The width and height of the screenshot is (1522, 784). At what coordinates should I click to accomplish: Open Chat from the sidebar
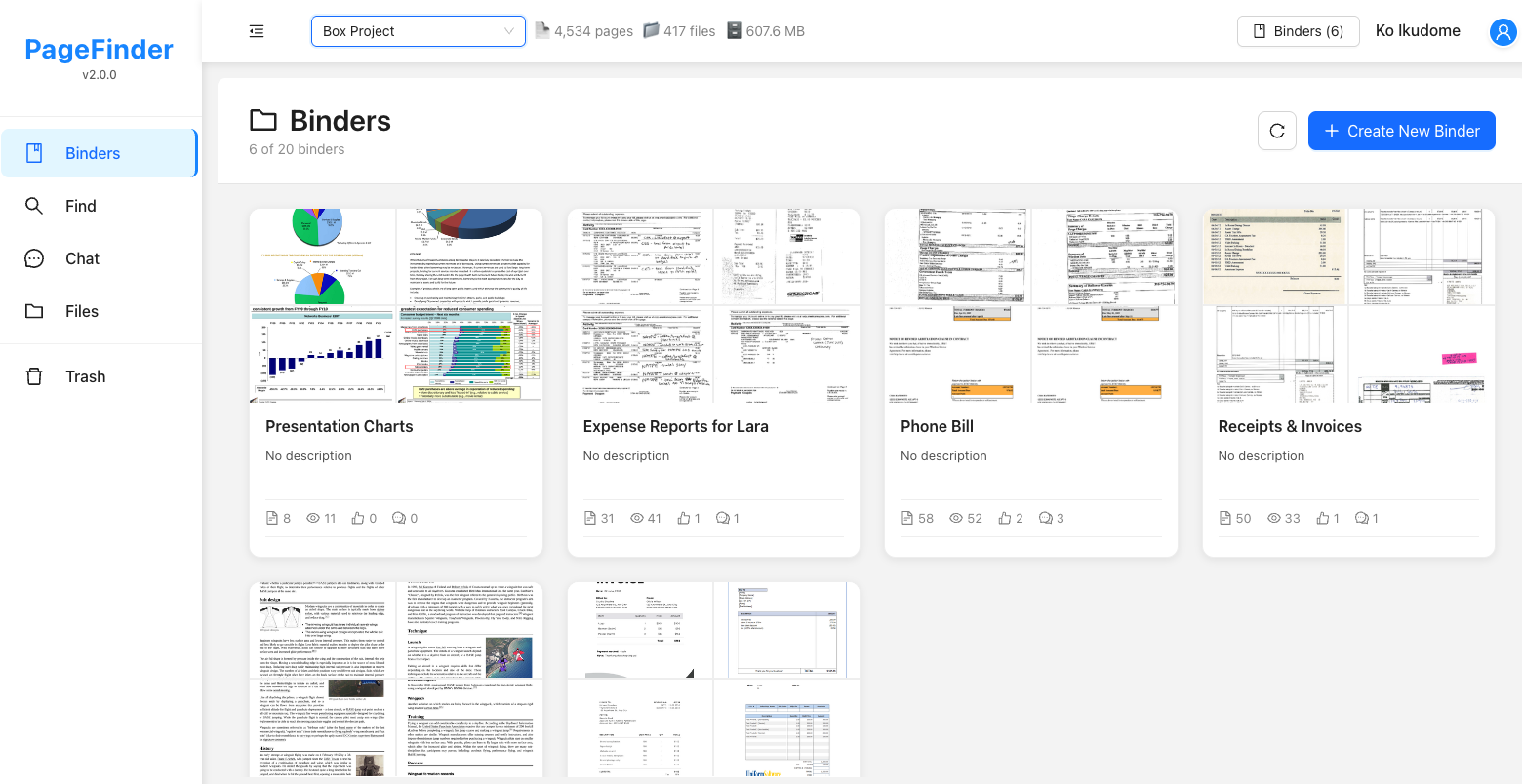81,258
